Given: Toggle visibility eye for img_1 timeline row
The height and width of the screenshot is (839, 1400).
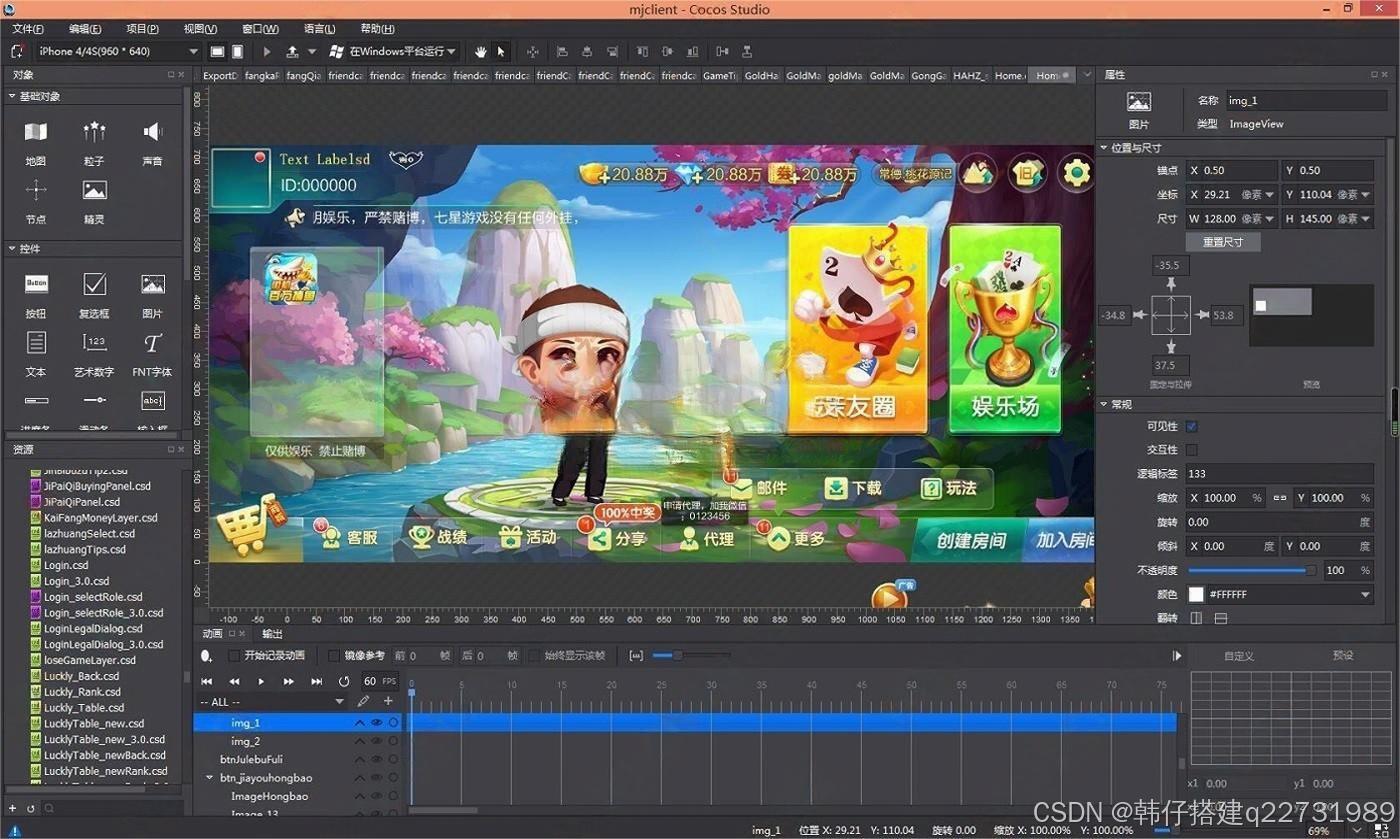Looking at the screenshot, I should coord(377,722).
